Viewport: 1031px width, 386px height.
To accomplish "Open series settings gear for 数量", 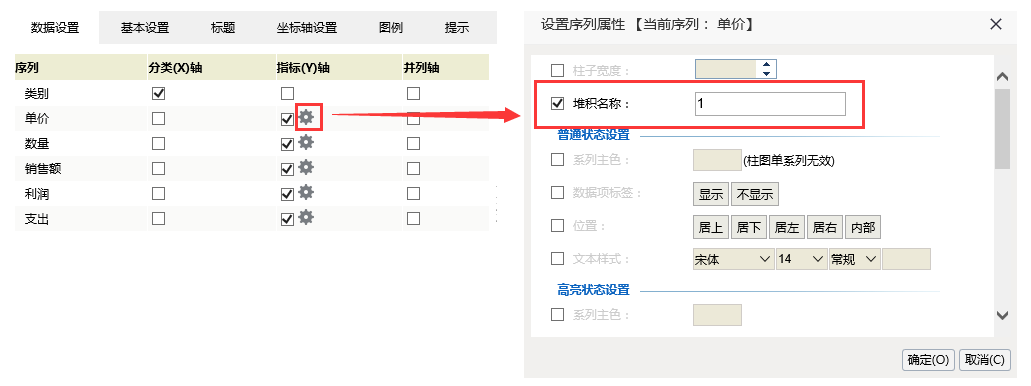I will (x=306, y=143).
